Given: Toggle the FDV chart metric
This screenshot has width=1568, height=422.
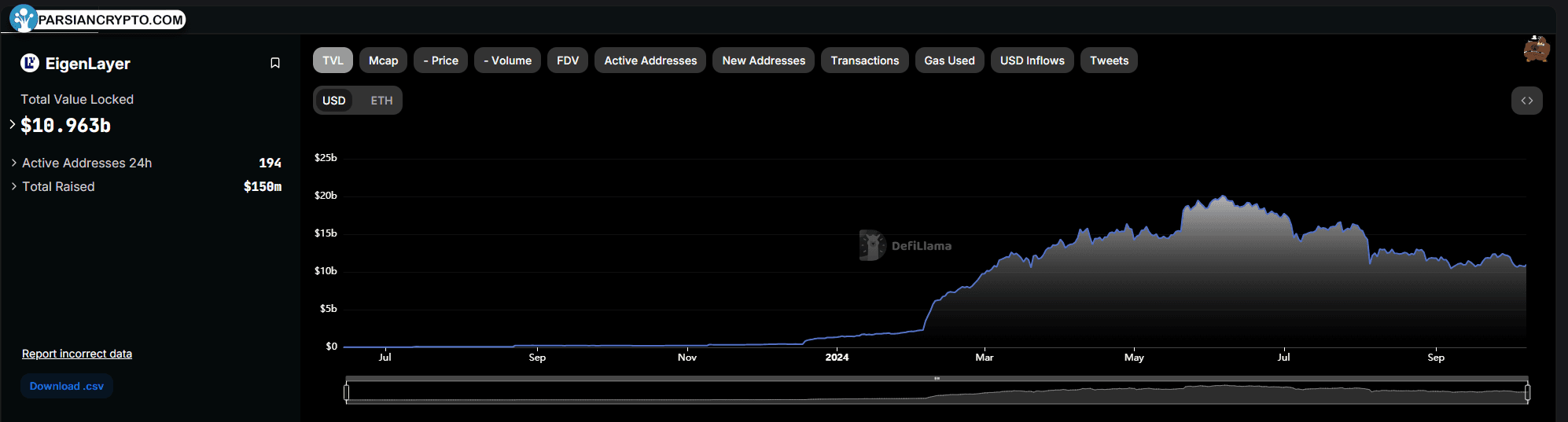Looking at the screenshot, I should [x=568, y=61].
